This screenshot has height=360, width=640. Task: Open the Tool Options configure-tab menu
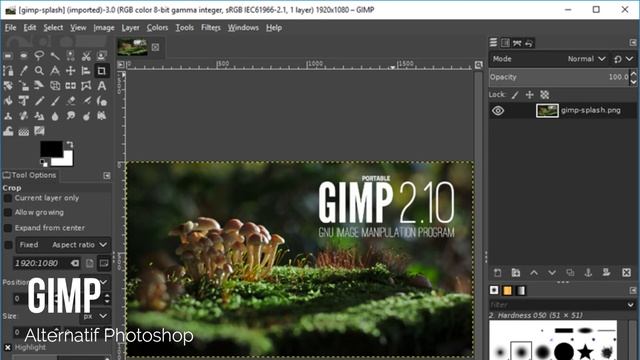tap(107, 176)
